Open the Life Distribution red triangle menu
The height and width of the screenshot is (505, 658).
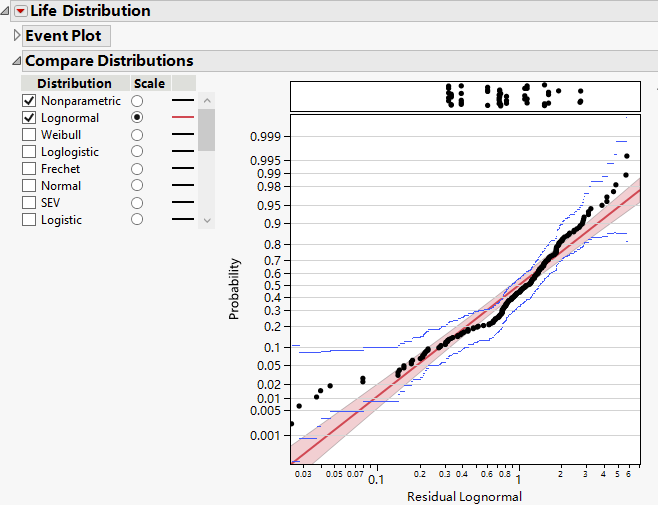(20, 11)
